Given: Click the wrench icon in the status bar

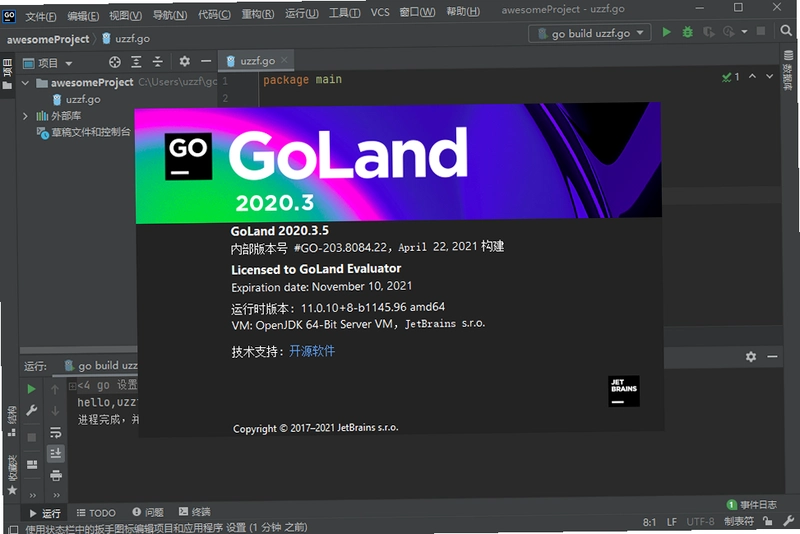Looking at the screenshot, I should [x=788, y=521].
